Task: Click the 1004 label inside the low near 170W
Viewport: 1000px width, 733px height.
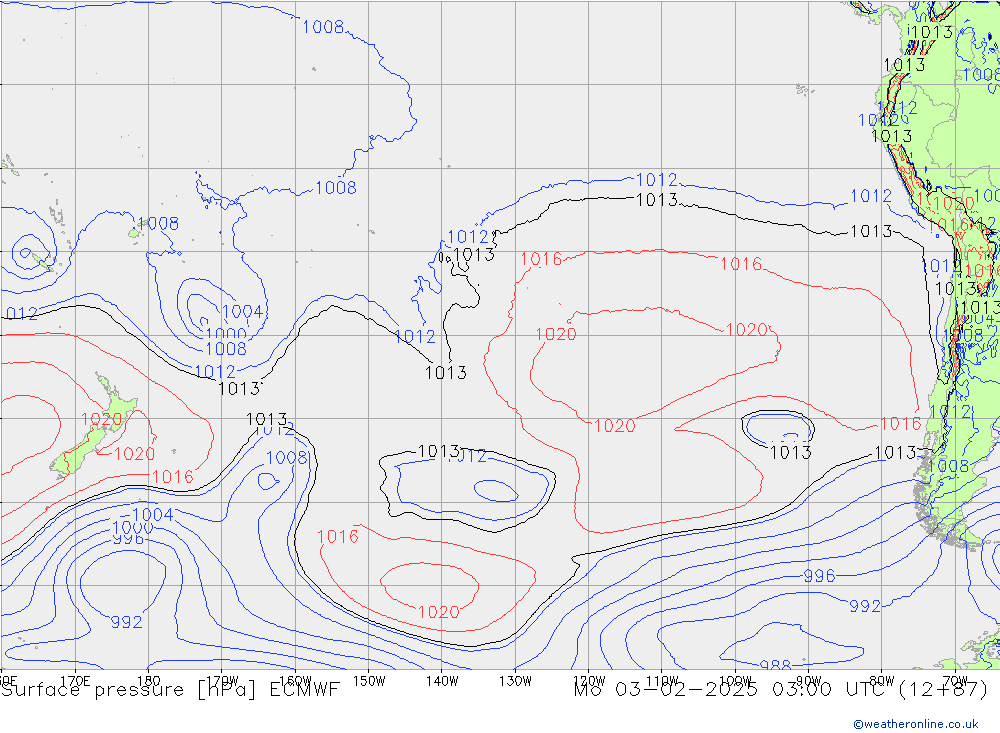Action: pos(242,312)
